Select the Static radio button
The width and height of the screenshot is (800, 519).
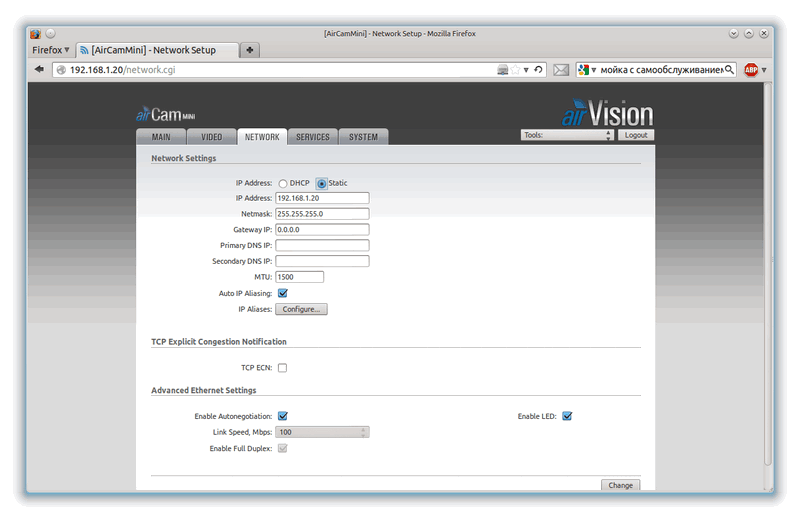point(321,183)
